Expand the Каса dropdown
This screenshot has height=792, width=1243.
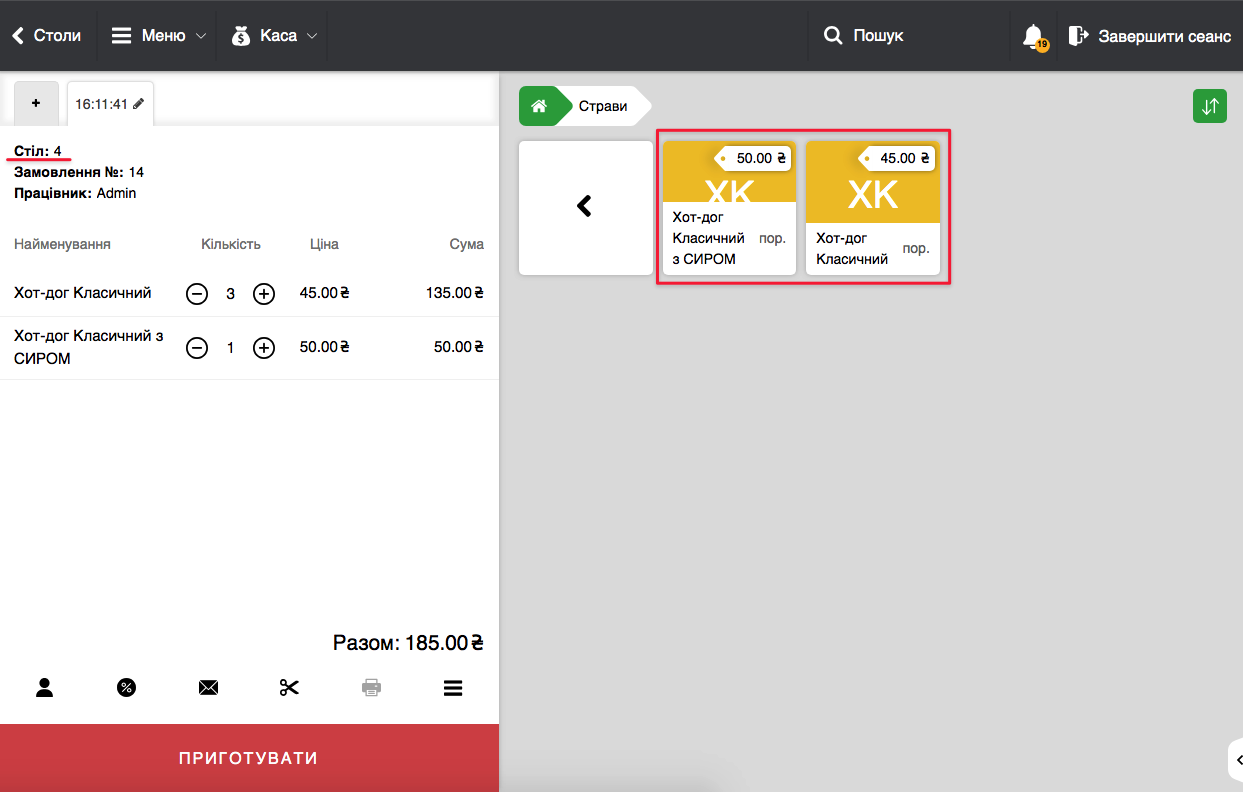tap(275, 36)
